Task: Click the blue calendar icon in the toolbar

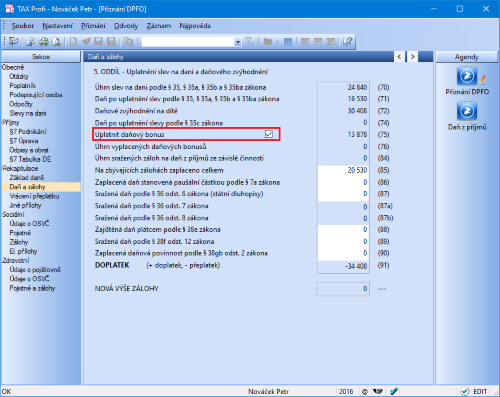Action: (288, 42)
